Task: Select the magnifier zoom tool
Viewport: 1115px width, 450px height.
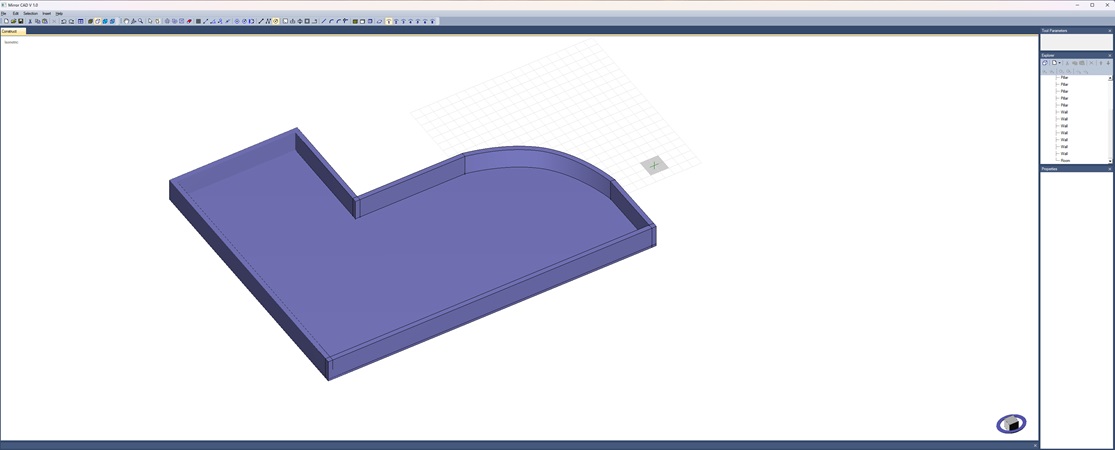Action: point(141,21)
